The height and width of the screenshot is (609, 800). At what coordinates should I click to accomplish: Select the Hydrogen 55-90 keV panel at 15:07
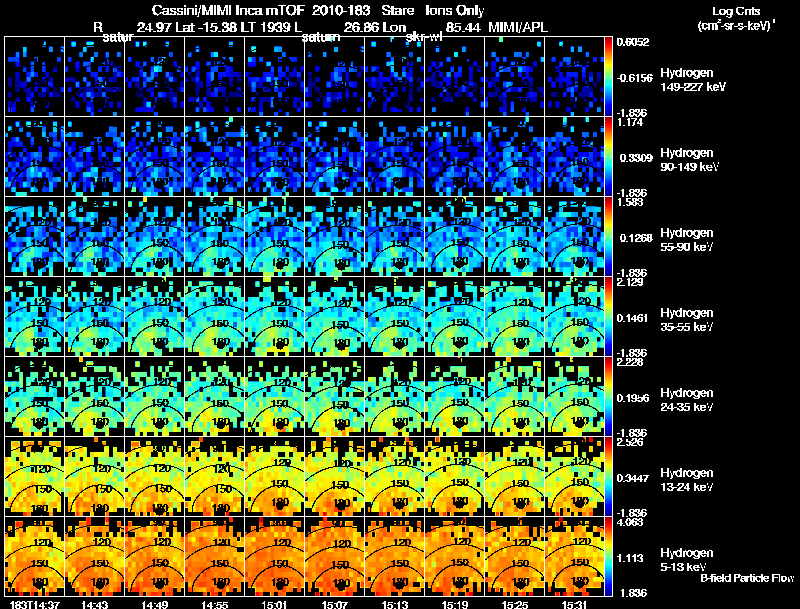click(x=334, y=236)
